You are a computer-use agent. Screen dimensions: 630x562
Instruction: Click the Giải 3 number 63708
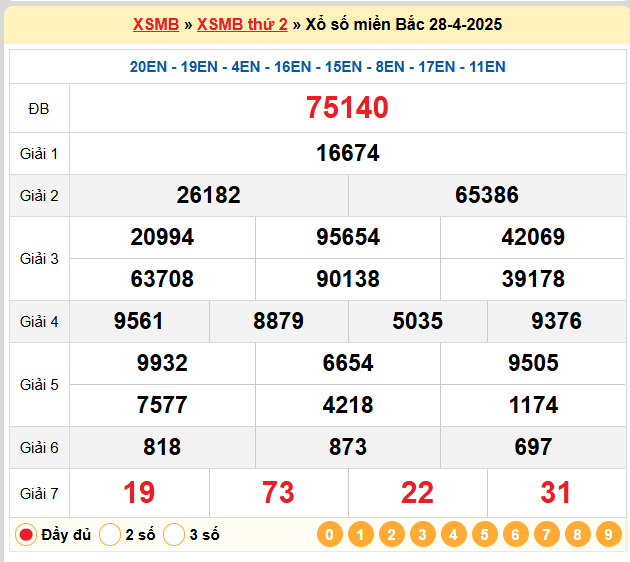coord(162,279)
